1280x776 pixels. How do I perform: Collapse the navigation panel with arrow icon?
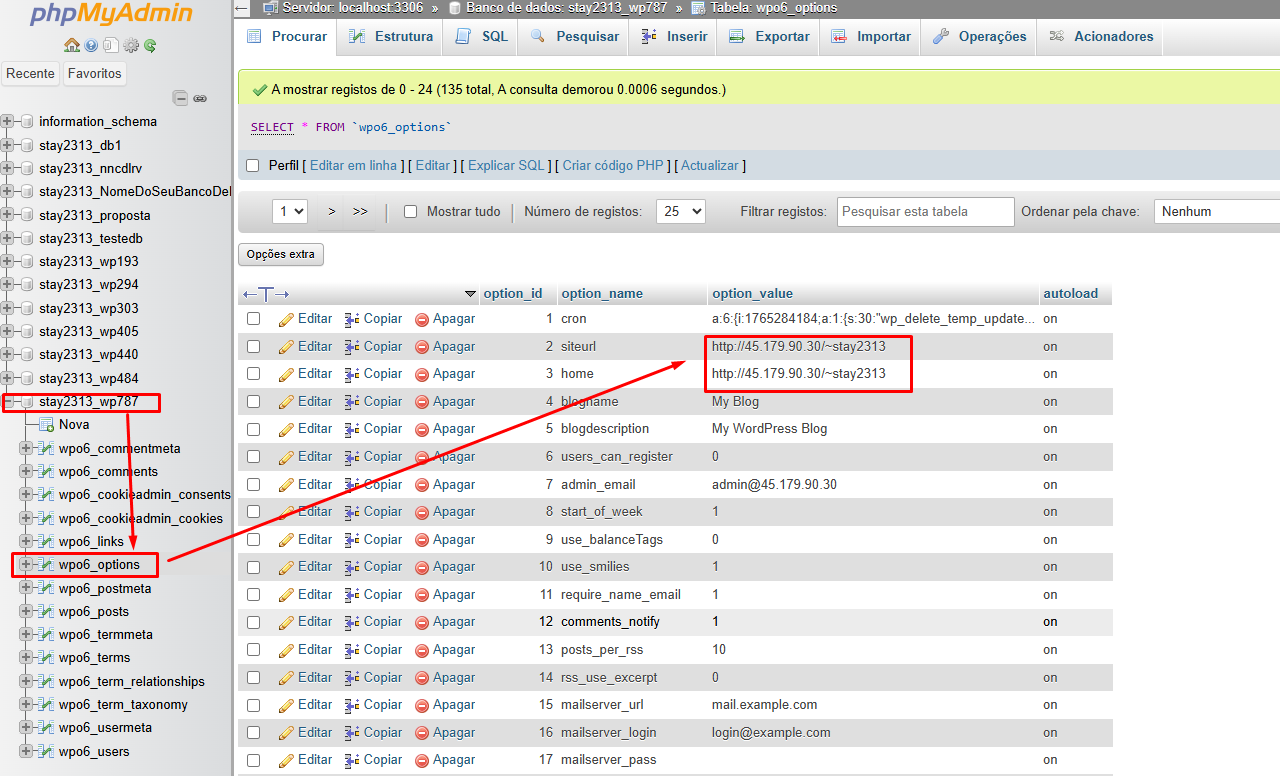[241, 8]
